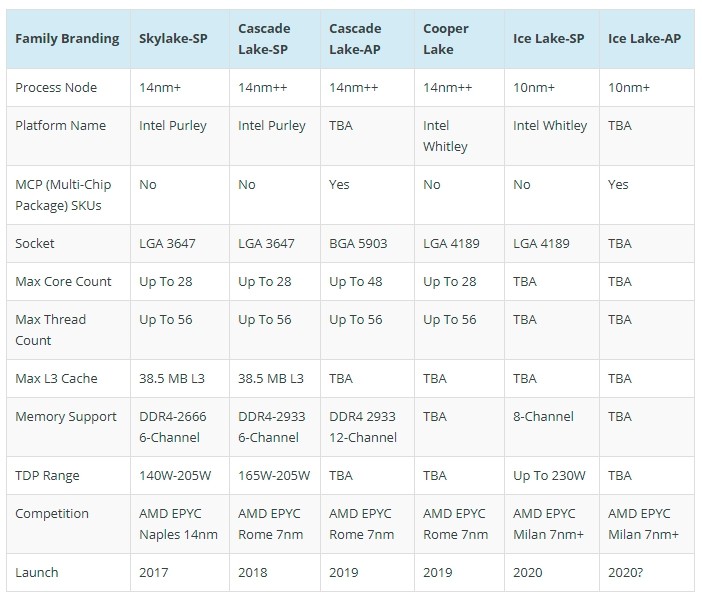
Task: Select the Process Node row label
Action: pyautogui.click(x=56, y=87)
